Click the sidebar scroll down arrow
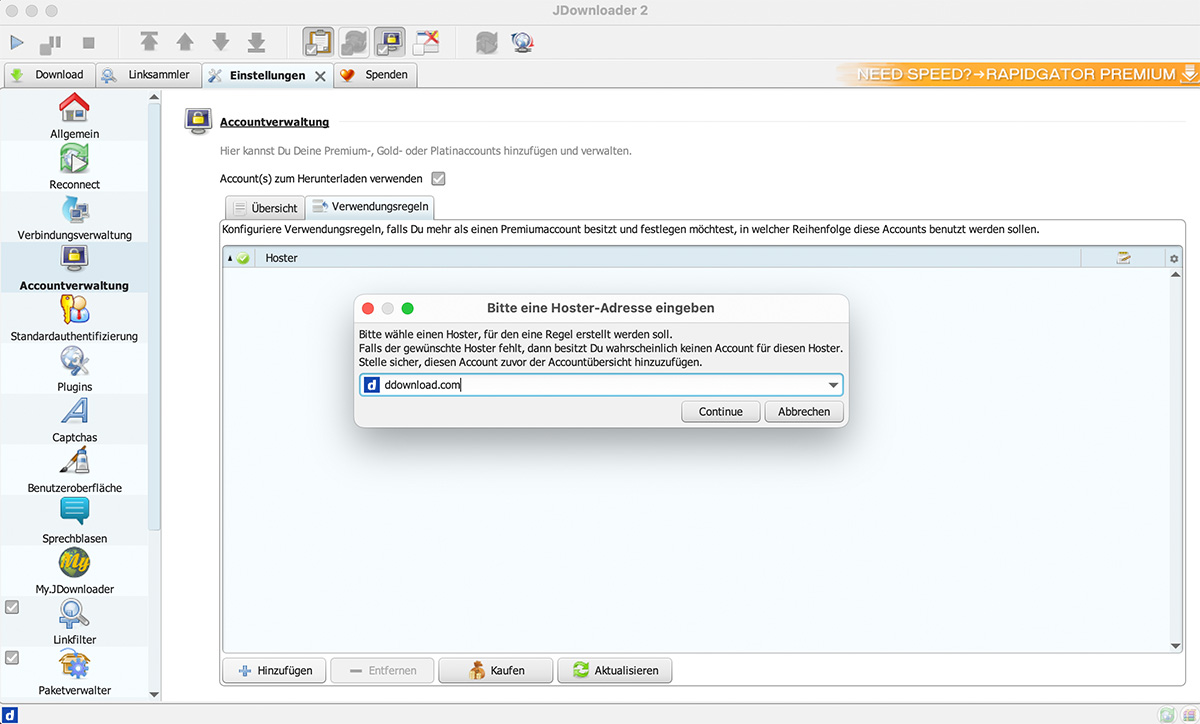Screen dimensions: 1200x724 (154, 693)
